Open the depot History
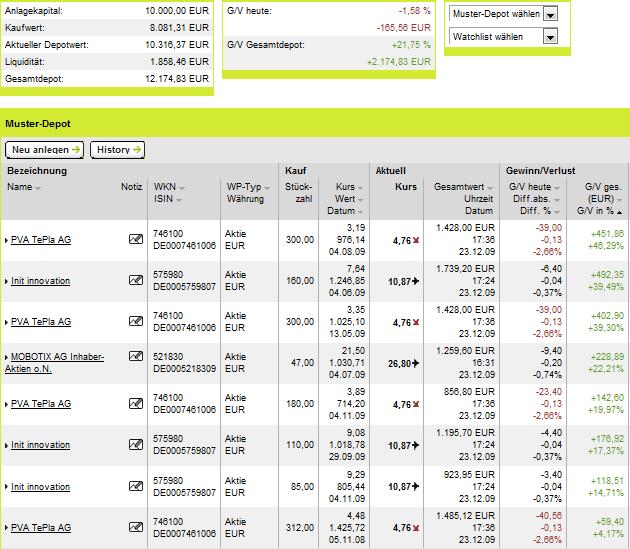This screenshot has height=549, width=630. (117, 150)
